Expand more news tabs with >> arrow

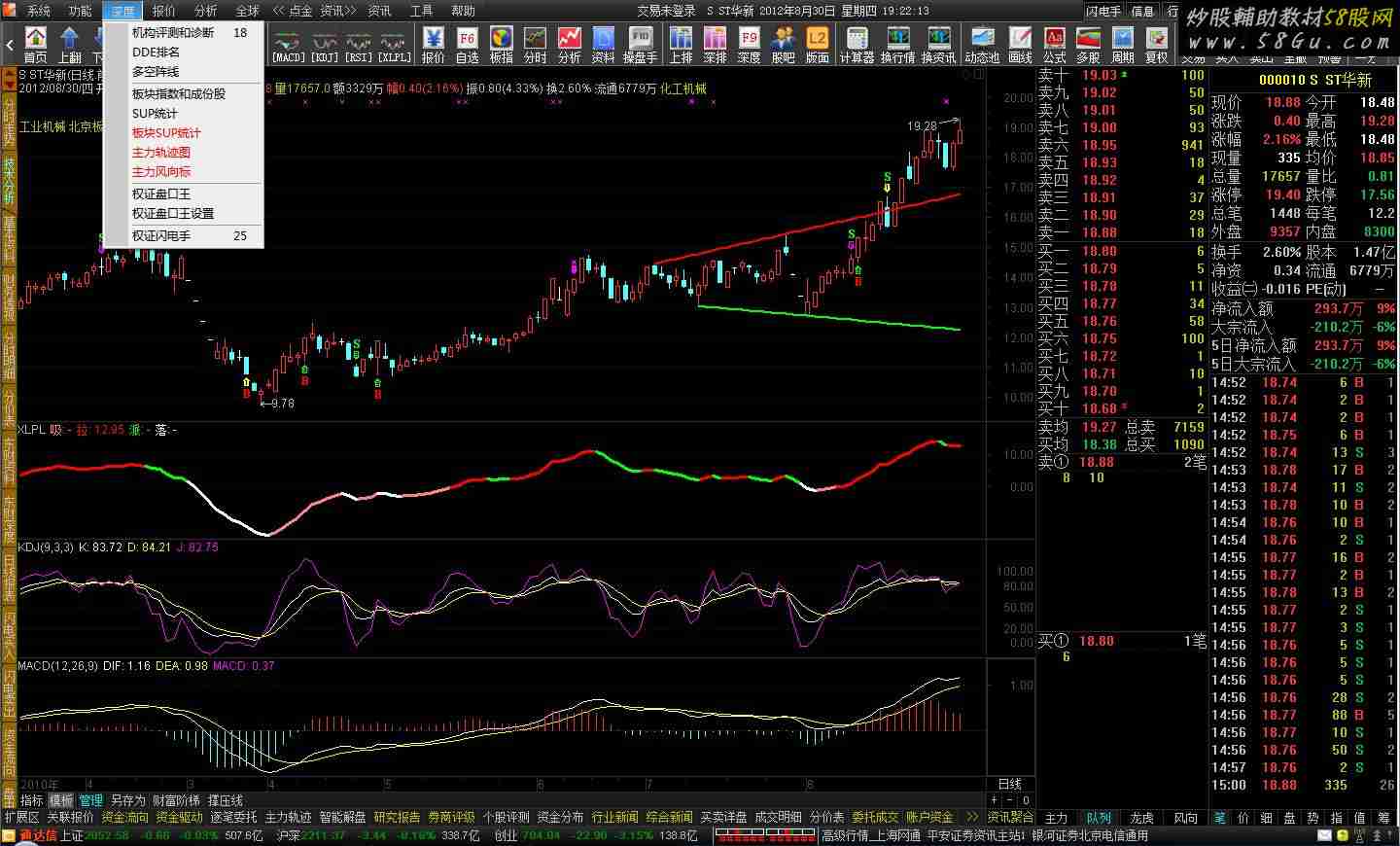point(970,817)
